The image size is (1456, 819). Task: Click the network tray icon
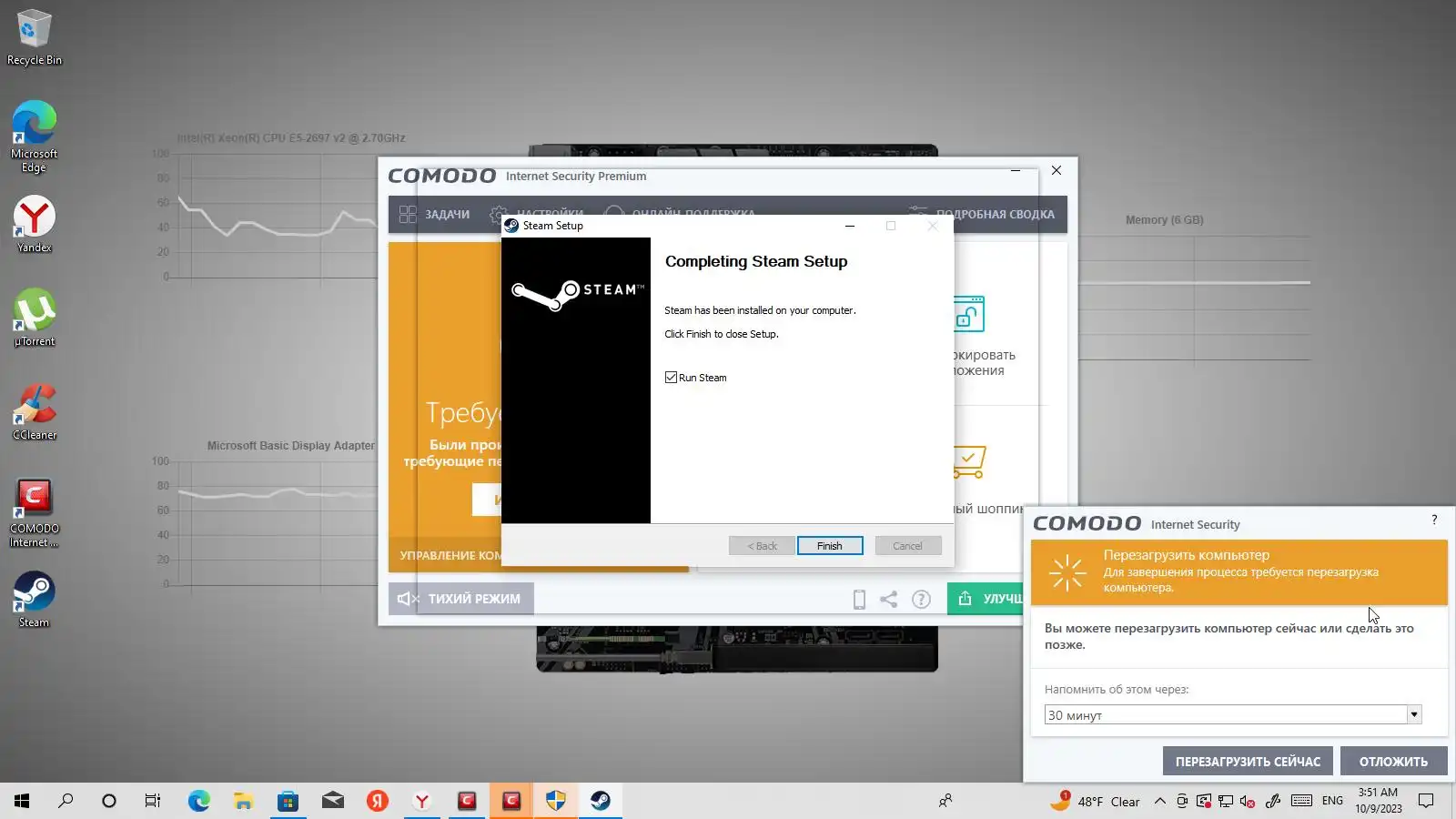coord(1226,801)
